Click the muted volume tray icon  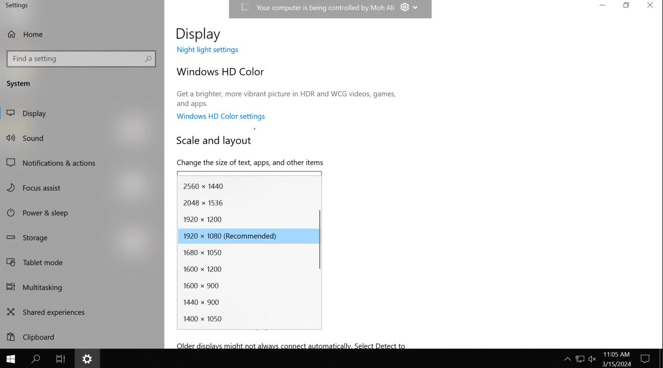click(592, 359)
